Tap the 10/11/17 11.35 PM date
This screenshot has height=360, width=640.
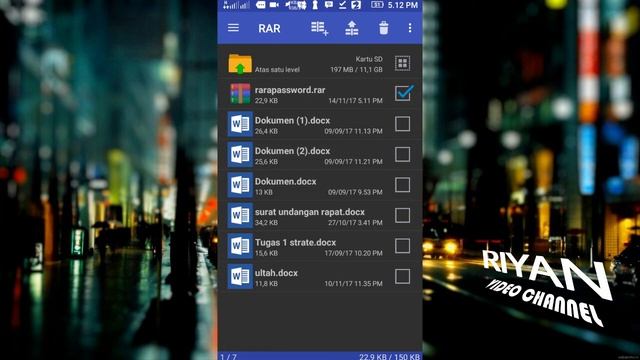pos(353,283)
